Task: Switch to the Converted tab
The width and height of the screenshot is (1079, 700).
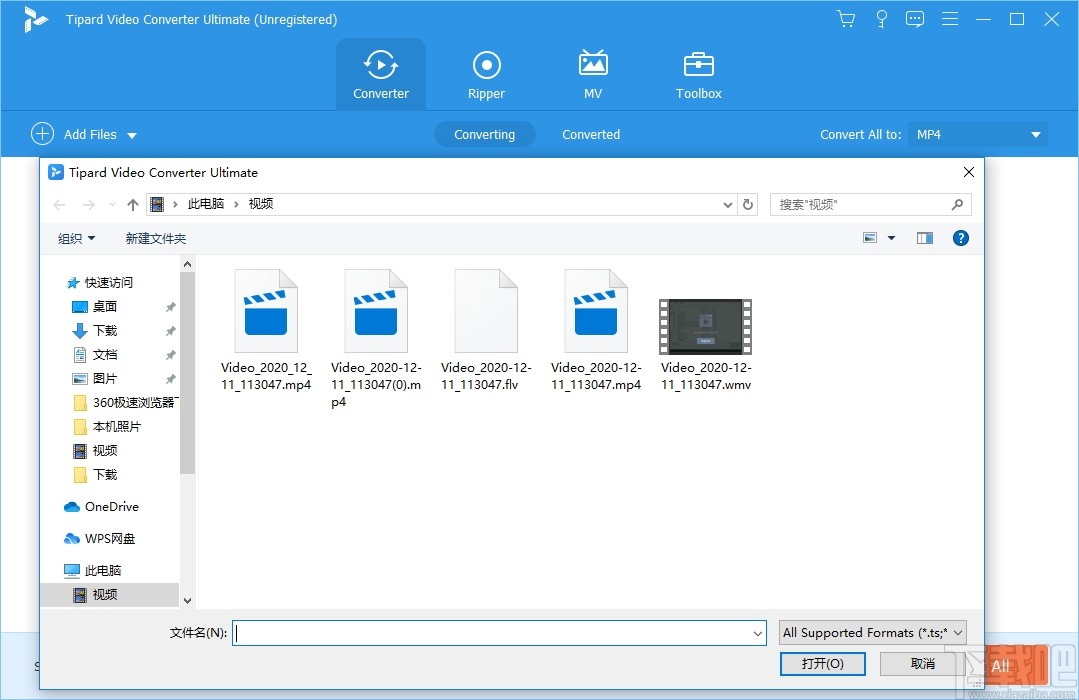Action: coord(591,134)
